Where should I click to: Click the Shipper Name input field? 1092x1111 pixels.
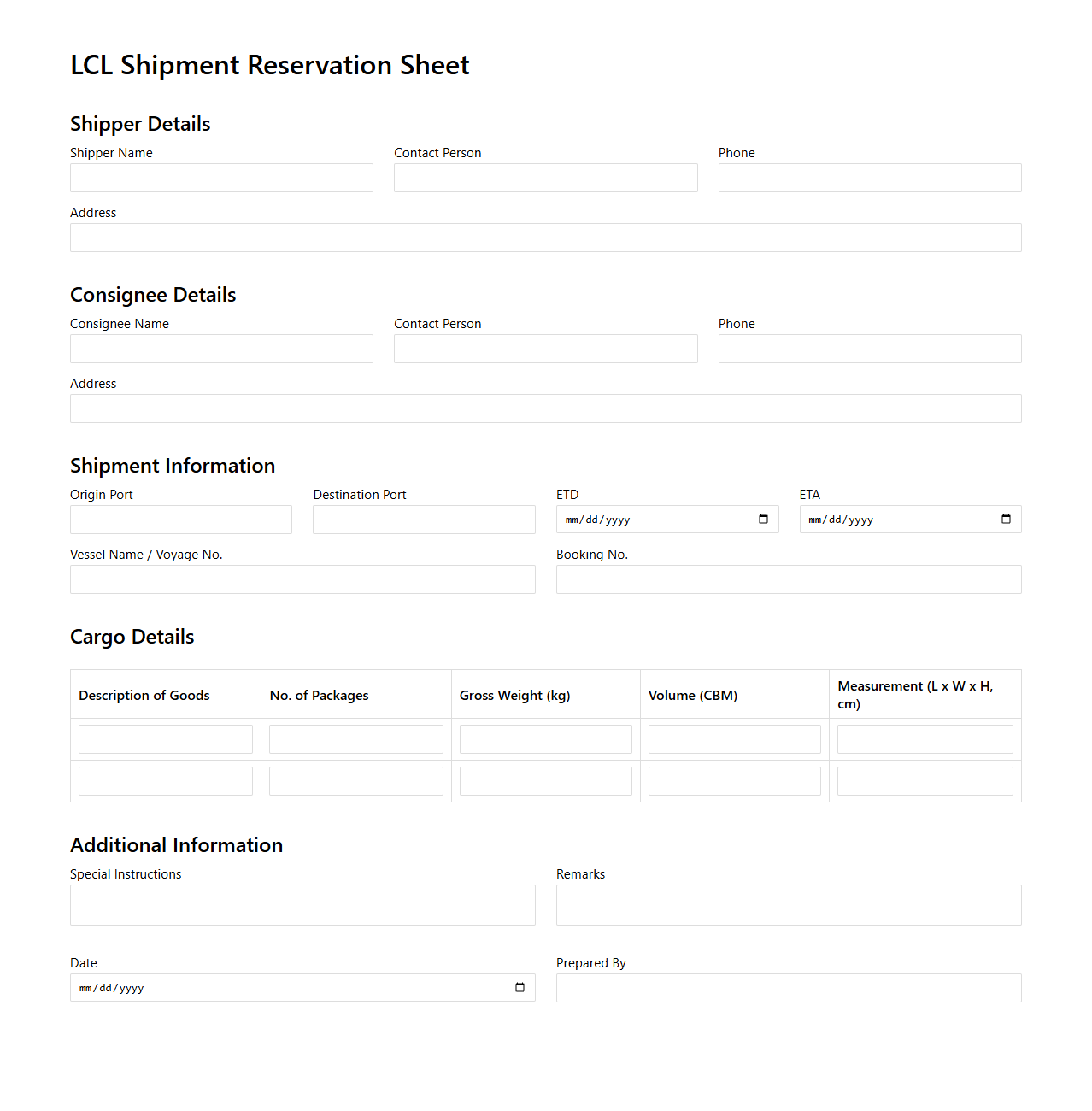[x=220, y=178]
